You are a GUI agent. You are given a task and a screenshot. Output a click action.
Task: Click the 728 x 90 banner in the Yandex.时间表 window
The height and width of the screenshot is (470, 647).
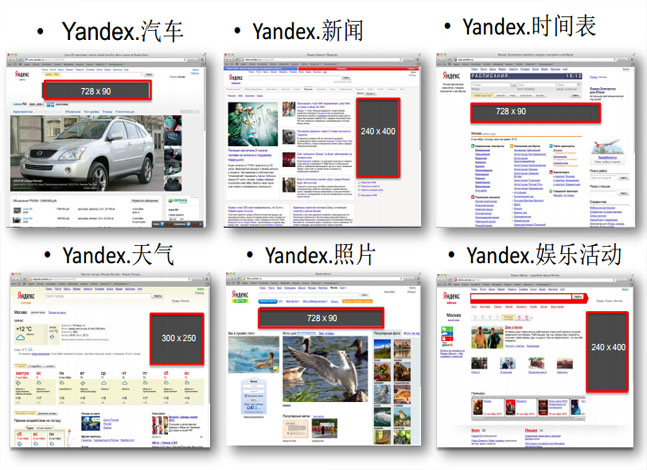click(x=535, y=112)
